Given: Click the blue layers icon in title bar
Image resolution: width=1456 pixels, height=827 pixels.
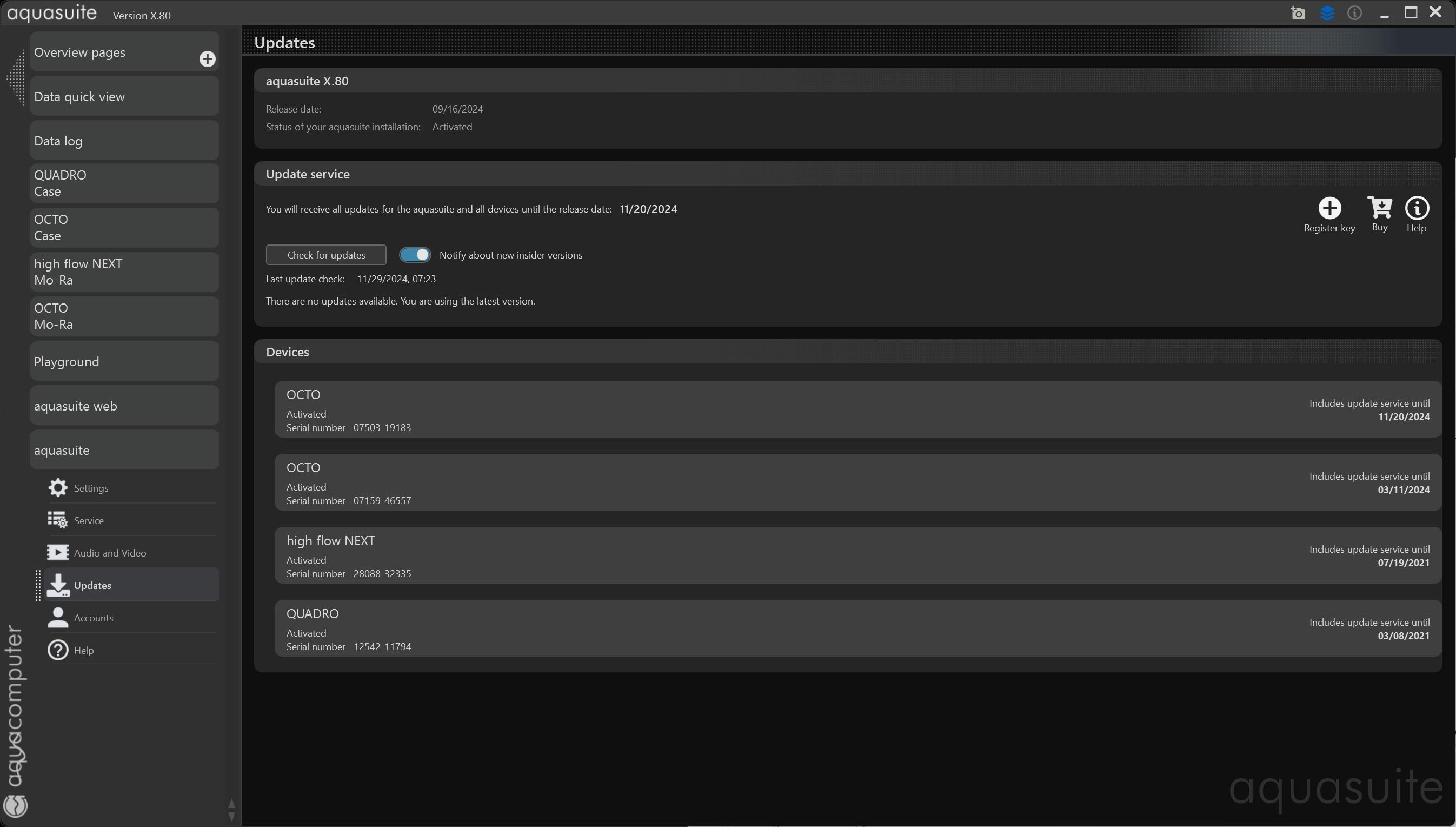Looking at the screenshot, I should point(1327,13).
